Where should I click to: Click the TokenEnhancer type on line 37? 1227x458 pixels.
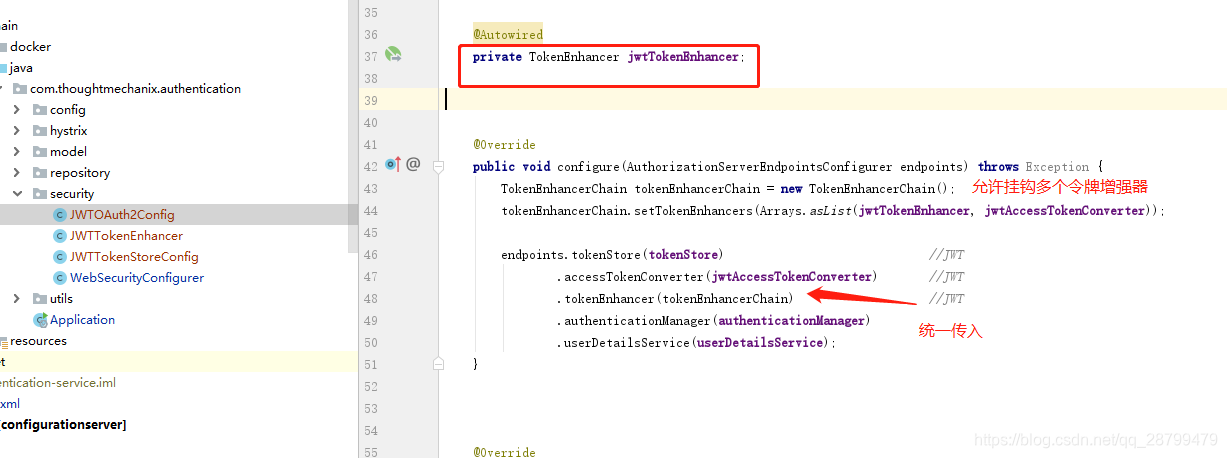click(x=574, y=57)
